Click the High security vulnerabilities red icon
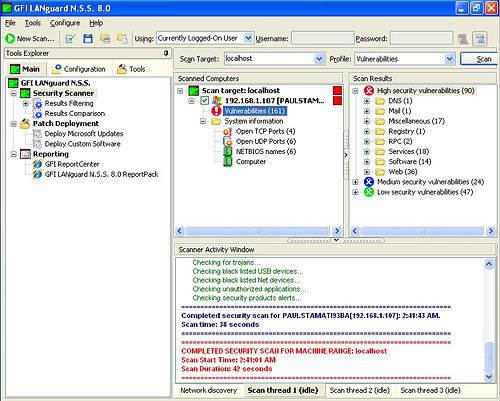500x401 pixels. tap(369, 91)
